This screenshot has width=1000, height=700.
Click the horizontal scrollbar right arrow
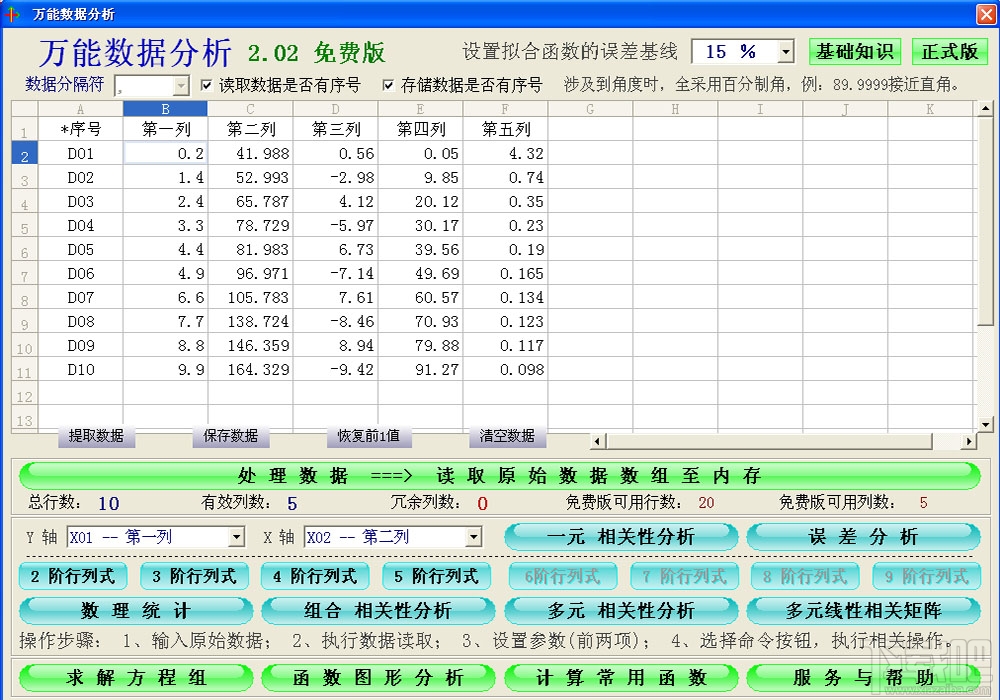(x=969, y=441)
